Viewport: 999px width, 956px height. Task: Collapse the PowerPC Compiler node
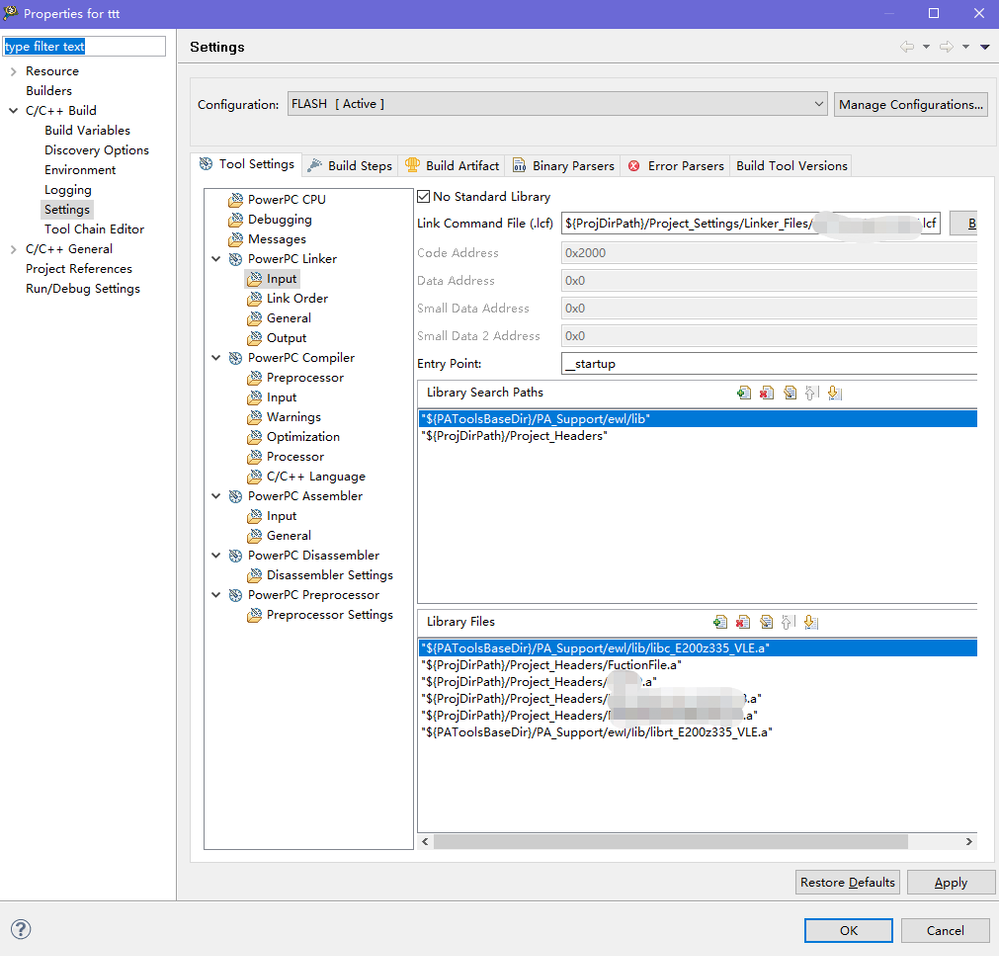216,358
